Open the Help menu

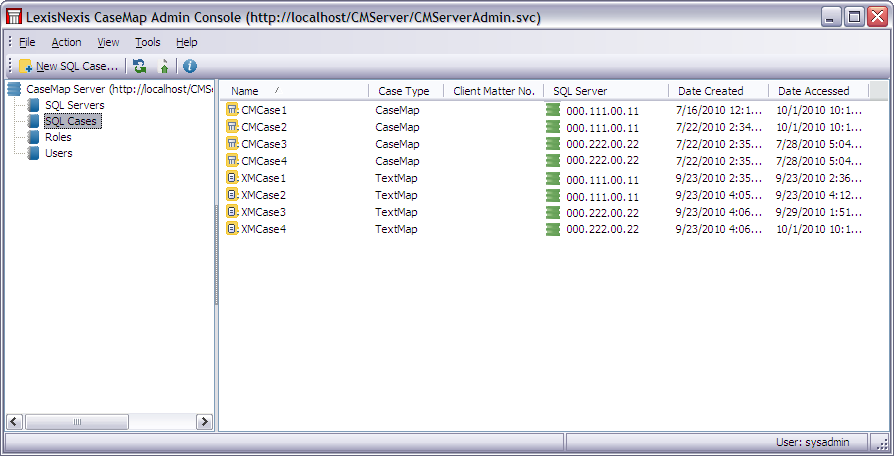(186, 42)
